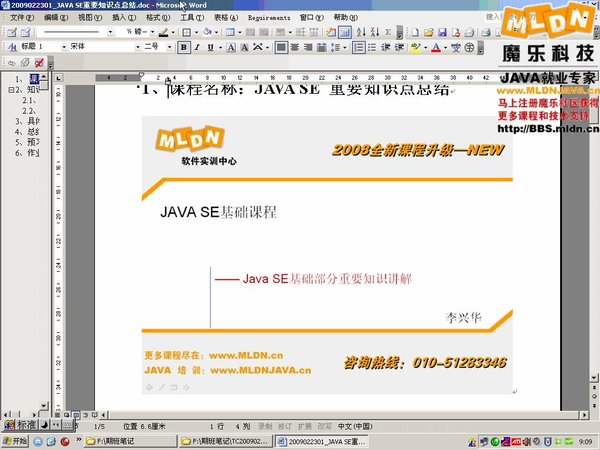600x450 pixels.
Task: Toggle Italic formatting
Action: click(197, 47)
